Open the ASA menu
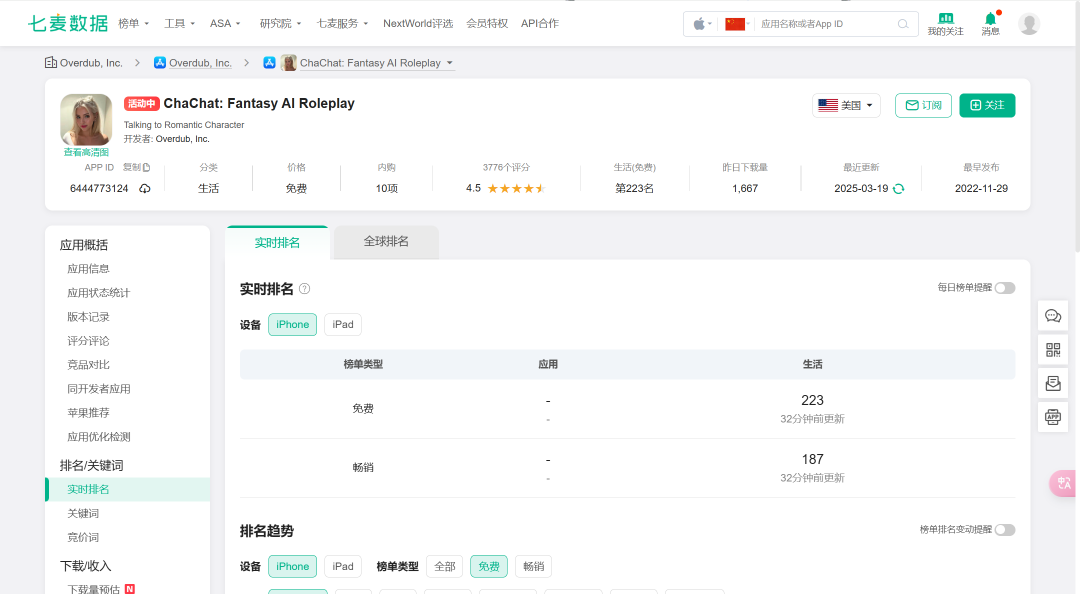The image size is (1080, 594). click(225, 23)
